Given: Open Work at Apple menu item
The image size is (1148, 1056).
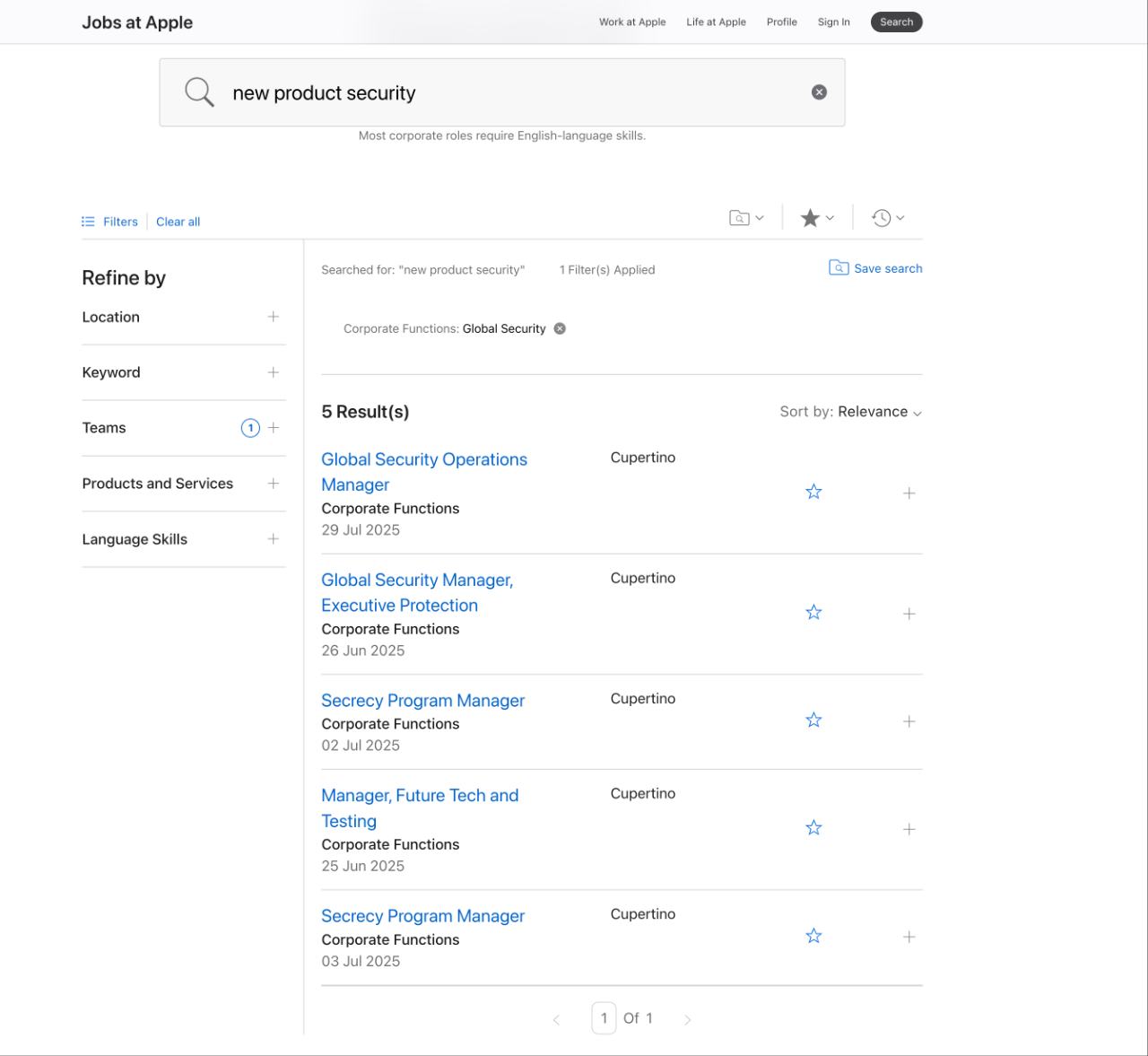Looking at the screenshot, I should click(632, 22).
